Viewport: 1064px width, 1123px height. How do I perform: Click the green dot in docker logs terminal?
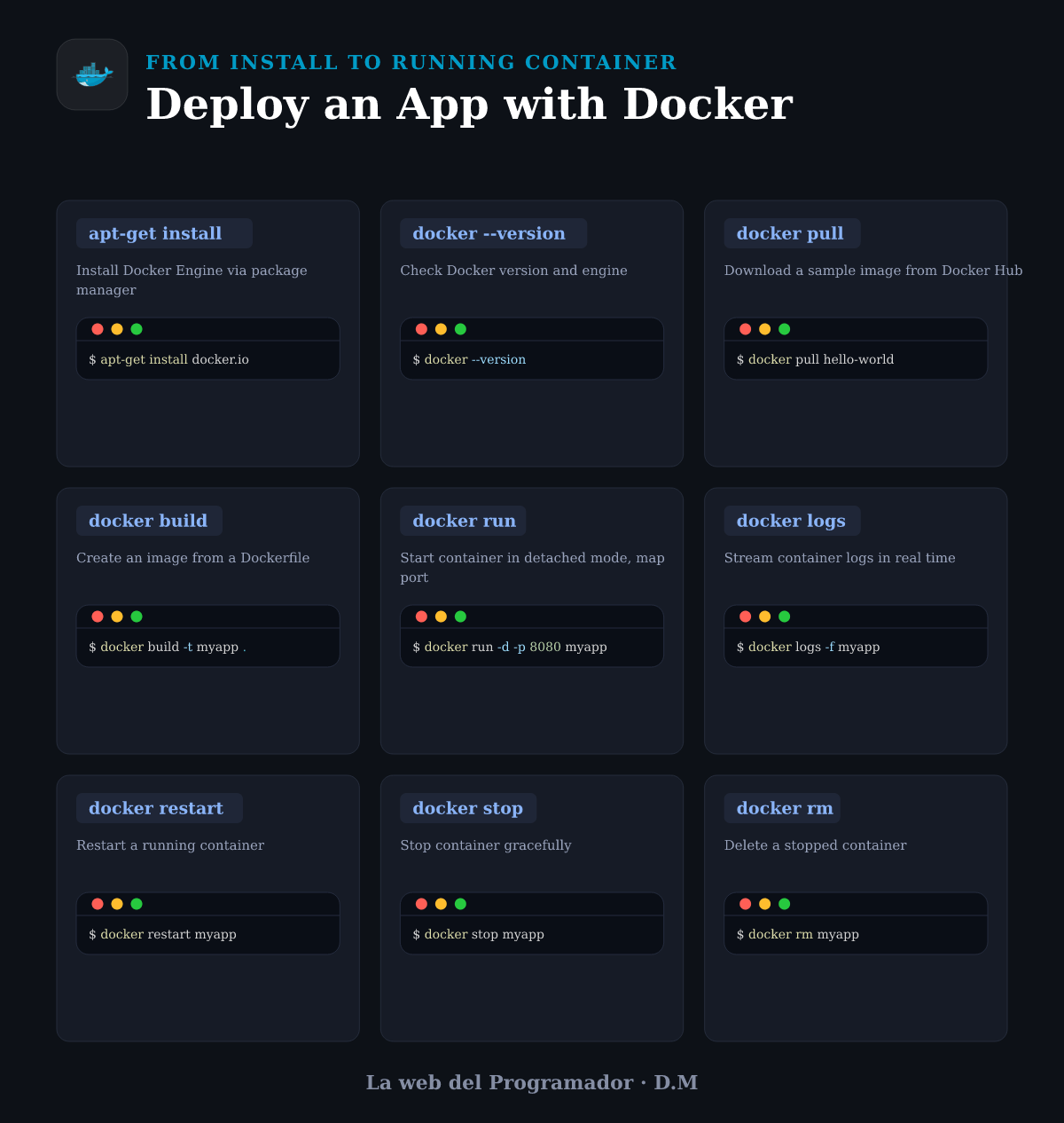pyautogui.click(x=785, y=616)
